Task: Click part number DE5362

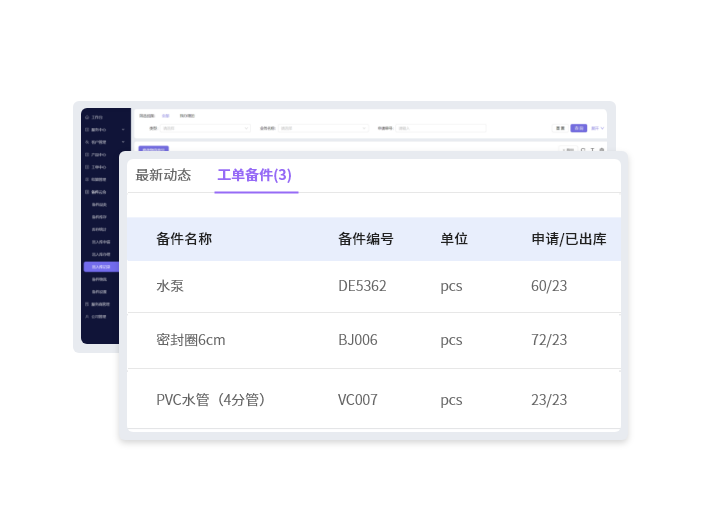Action: click(362, 286)
